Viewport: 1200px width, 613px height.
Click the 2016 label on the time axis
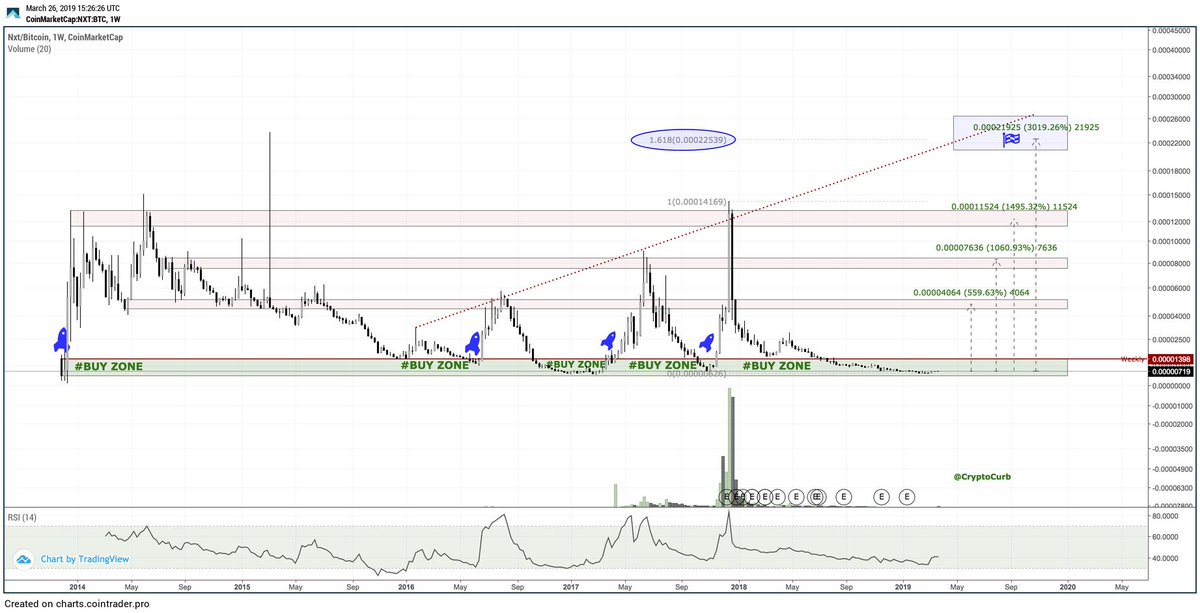tap(405, 589)
